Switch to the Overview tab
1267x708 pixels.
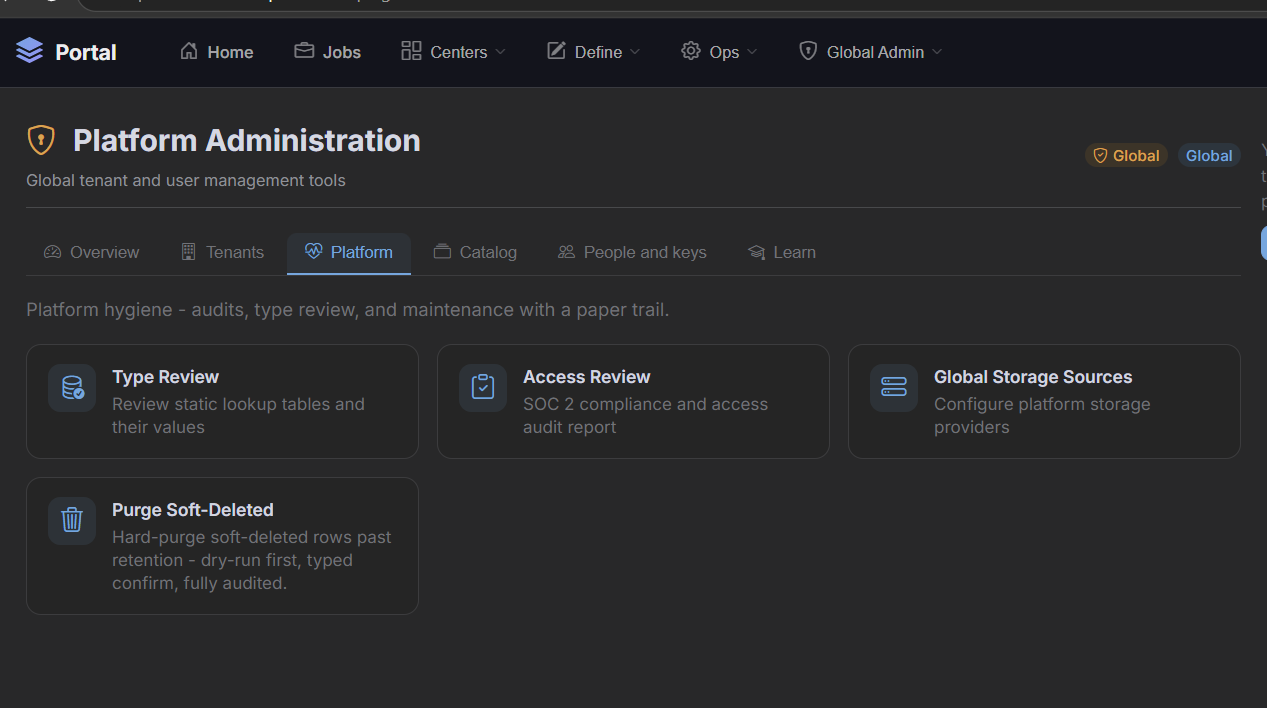[92, 253]
